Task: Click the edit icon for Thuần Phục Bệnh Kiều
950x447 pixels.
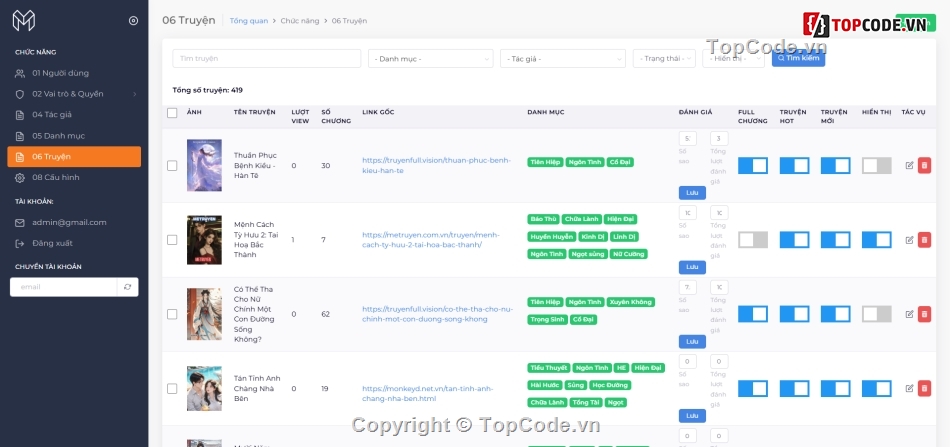Action: click(909, 166)
